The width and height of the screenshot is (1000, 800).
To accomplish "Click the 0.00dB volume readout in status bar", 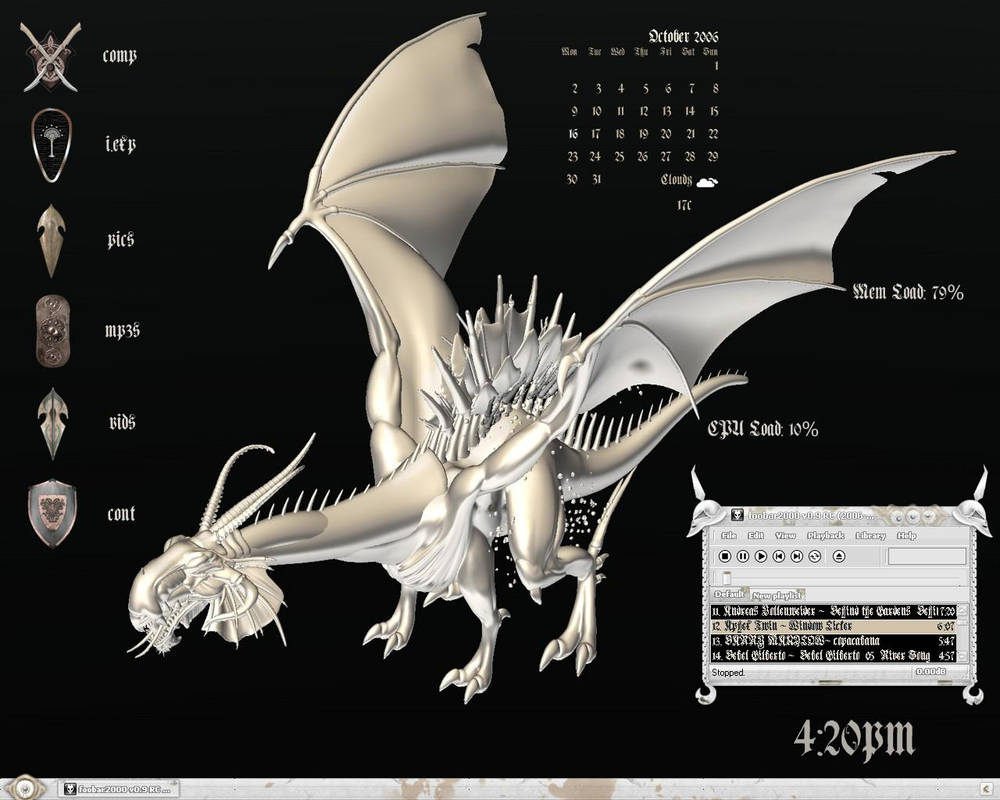I will pos(930,672).
